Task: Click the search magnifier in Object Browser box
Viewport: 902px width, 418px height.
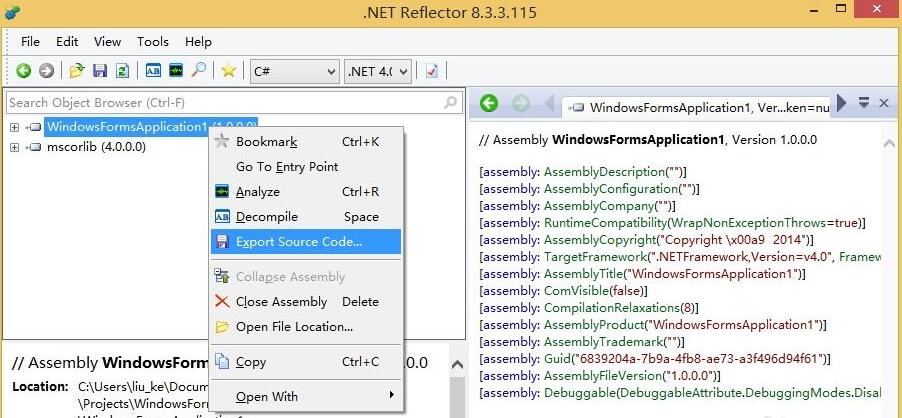Action: [x=450, y=103]
